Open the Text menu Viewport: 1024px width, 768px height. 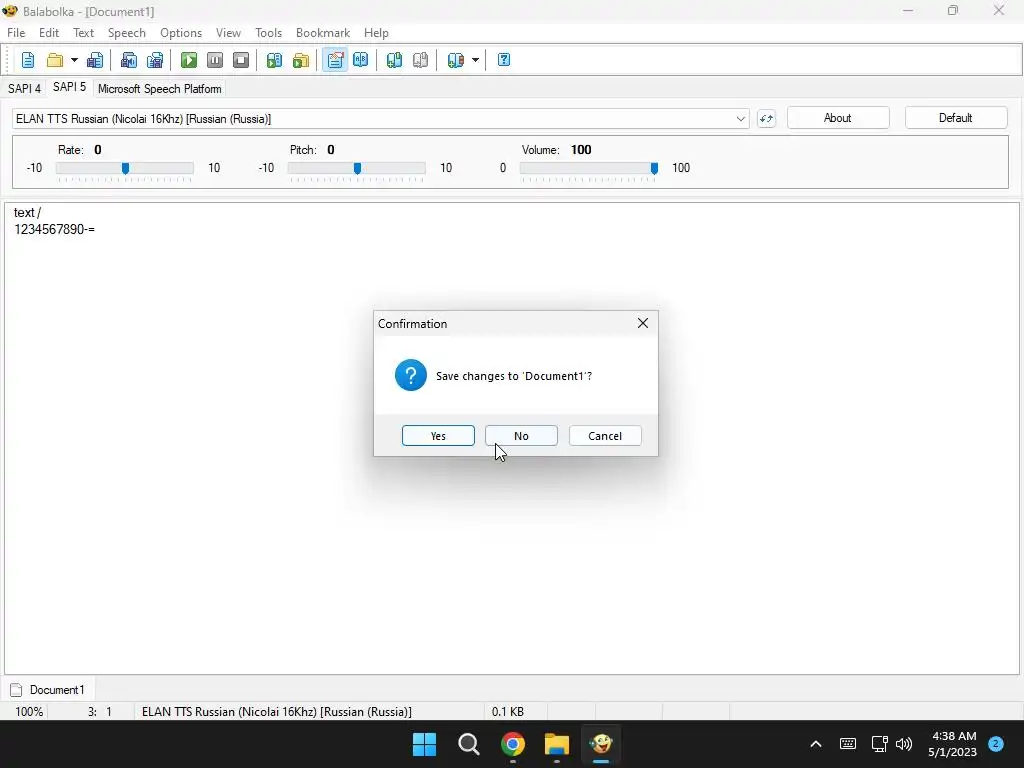tap(84, 33)
